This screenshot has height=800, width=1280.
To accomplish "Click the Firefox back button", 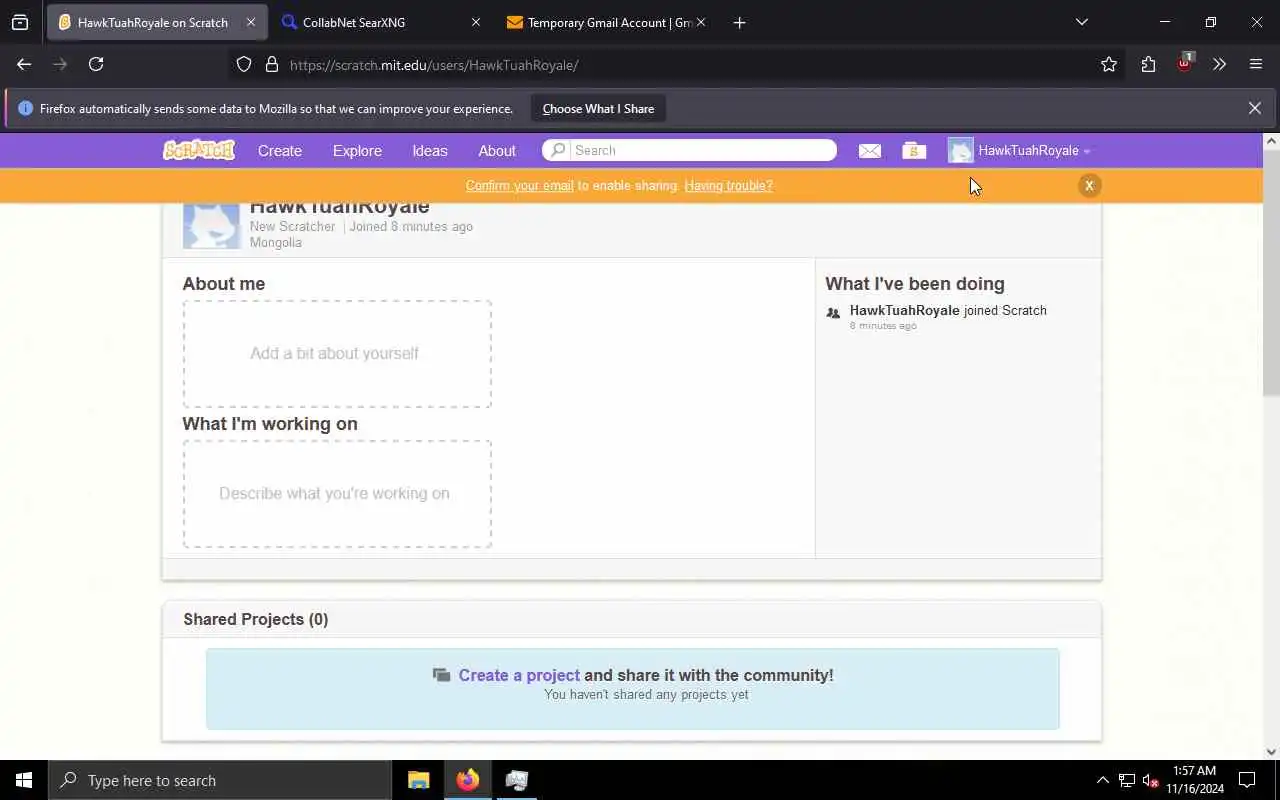I will (24, 64).
